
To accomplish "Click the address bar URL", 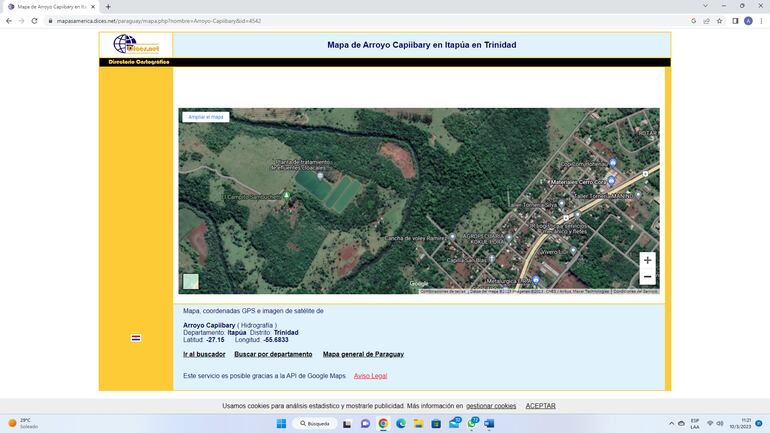I will (159, 21).
